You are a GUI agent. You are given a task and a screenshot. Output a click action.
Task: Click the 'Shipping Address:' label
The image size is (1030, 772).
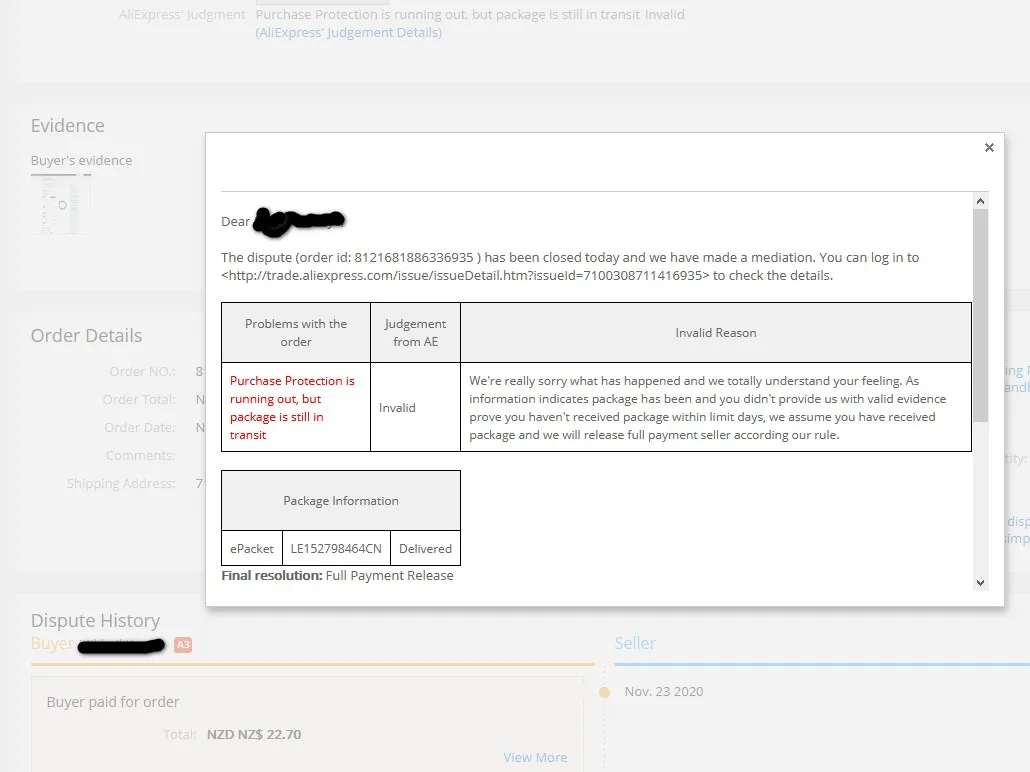121,484
